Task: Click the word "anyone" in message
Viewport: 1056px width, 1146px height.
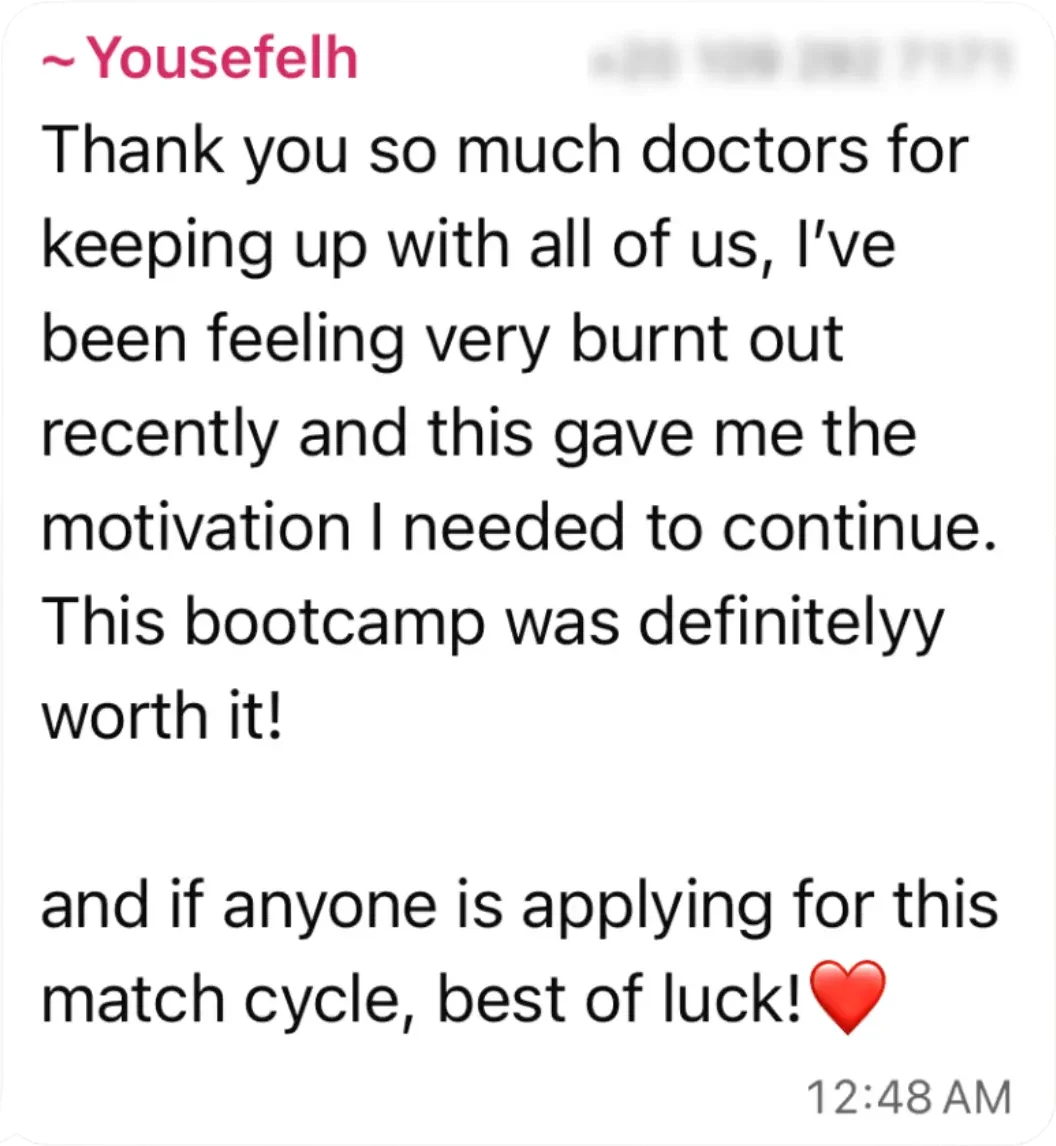Action: 323,905
